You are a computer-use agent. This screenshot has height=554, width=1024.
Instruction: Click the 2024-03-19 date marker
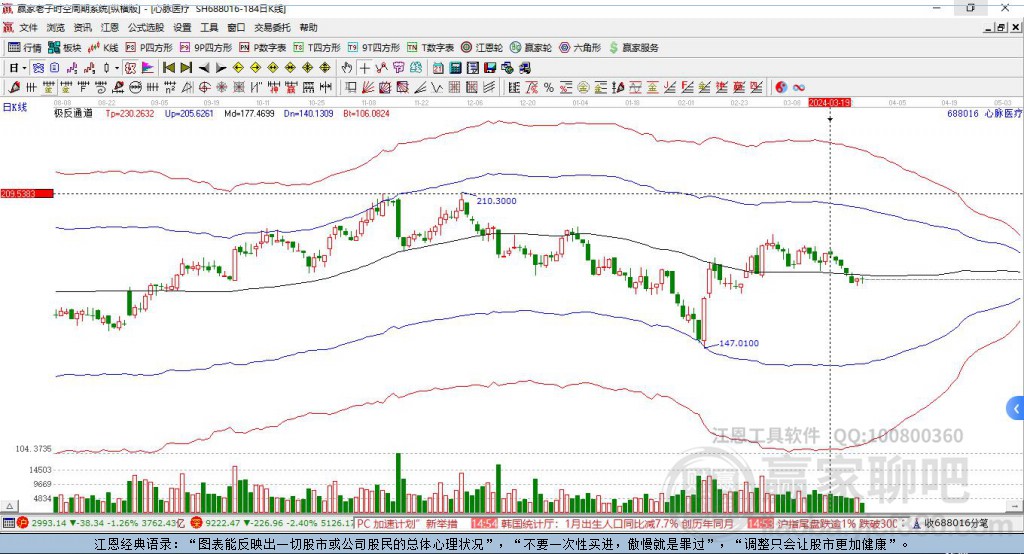click(829, 103)
